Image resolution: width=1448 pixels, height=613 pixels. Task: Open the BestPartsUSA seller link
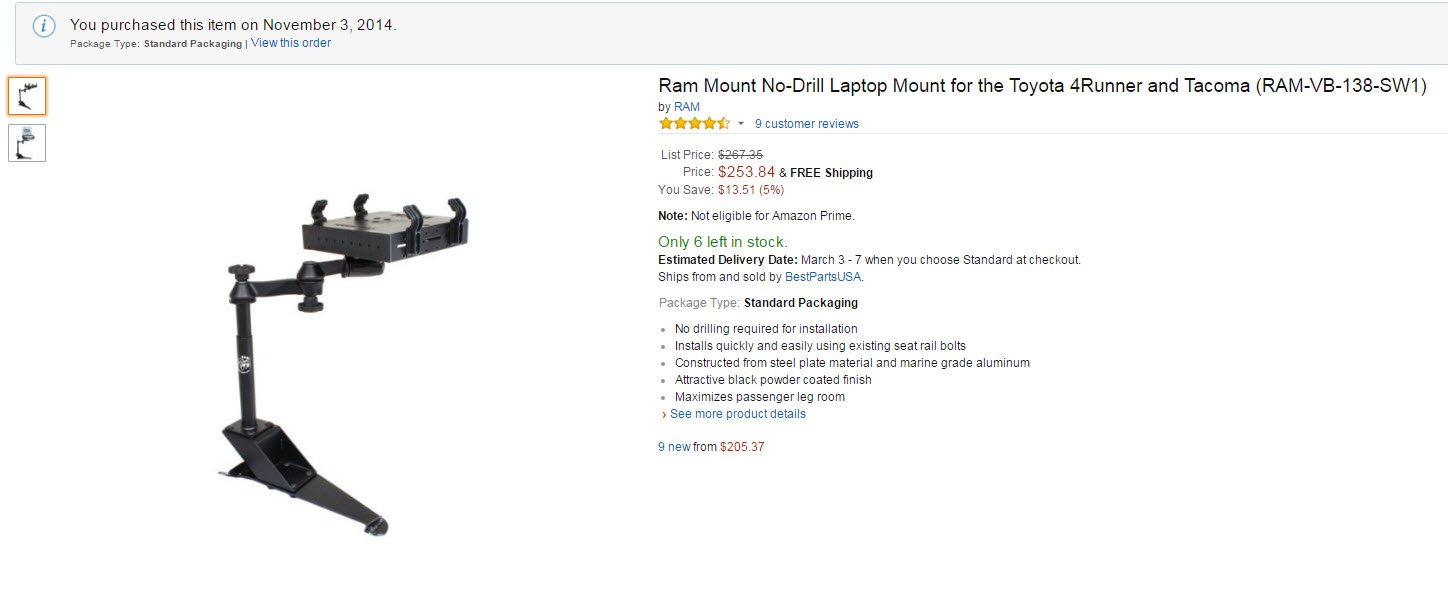point(823,277)
